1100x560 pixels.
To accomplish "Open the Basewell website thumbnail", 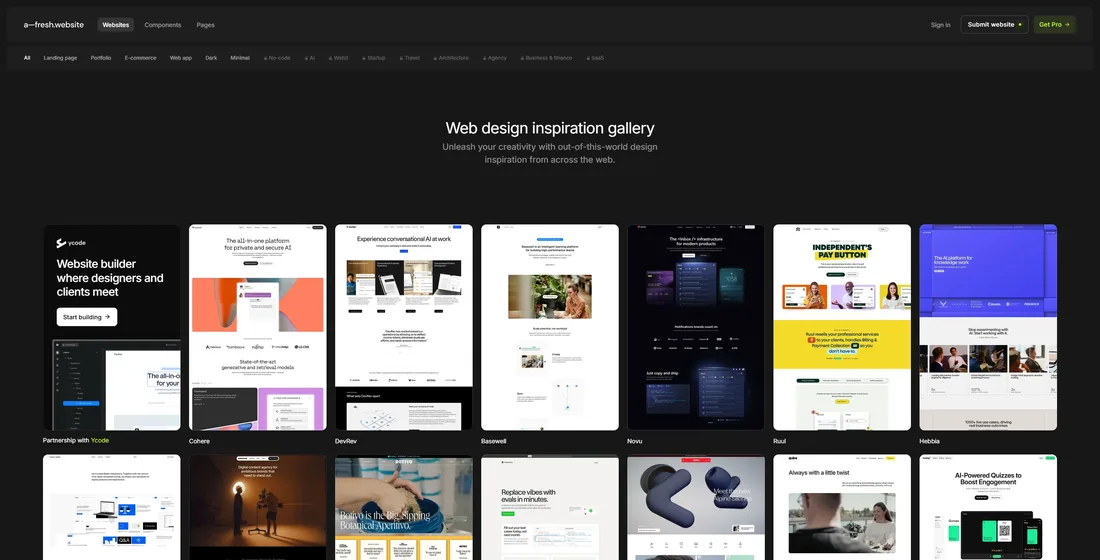I will click(x=550, y=327).
